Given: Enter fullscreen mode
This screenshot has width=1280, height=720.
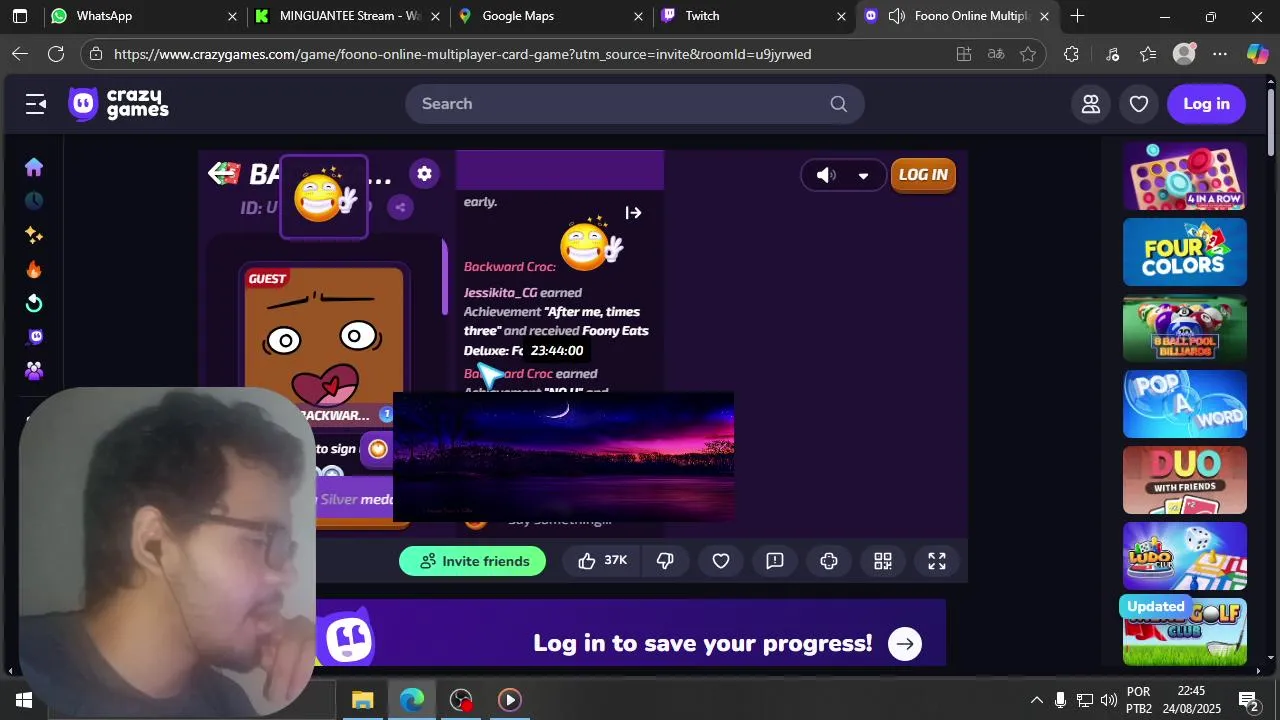Looking at the screenshot, I should coord(937,561).
